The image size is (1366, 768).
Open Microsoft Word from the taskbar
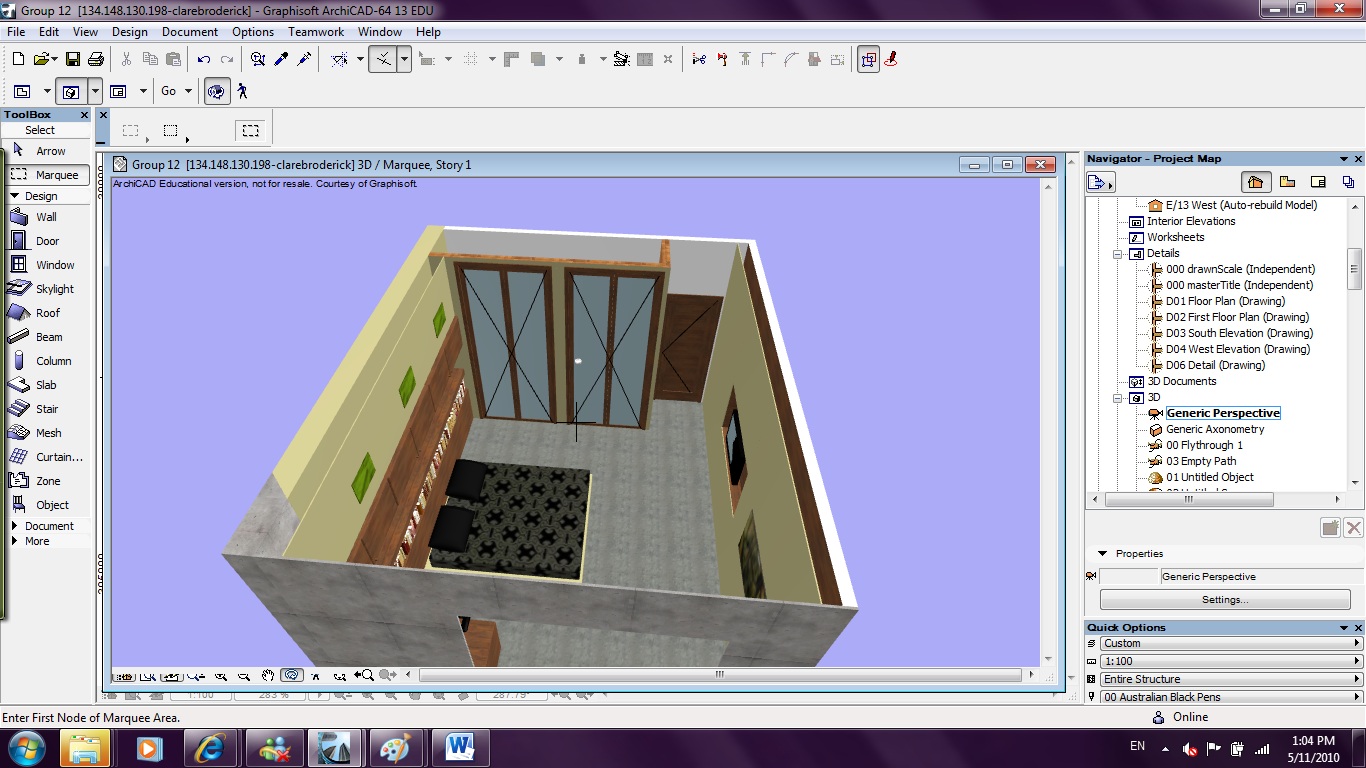pos(461,746)
